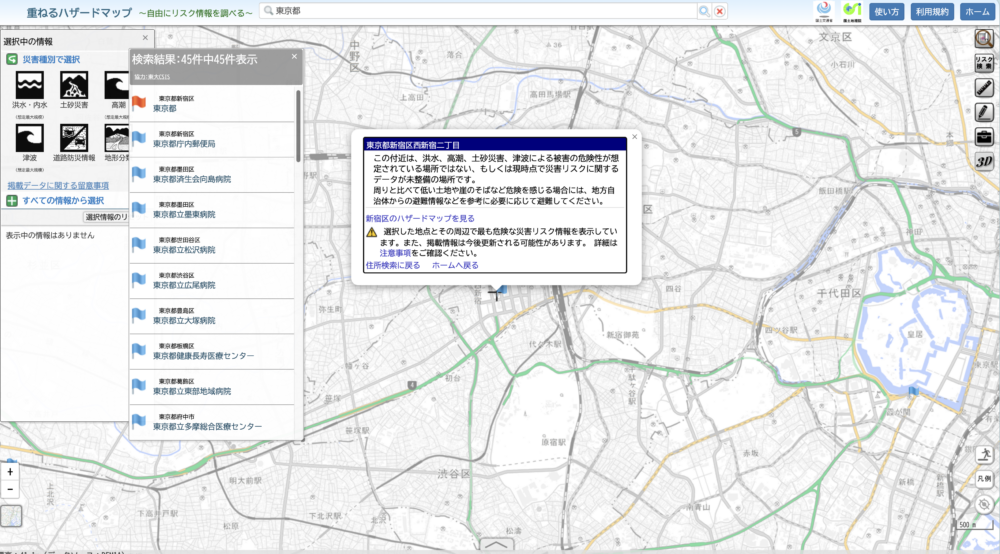Viewport: 1000px width, 554px height.
Task: Open the 利用規約 terms button
Action: point(932,11)
